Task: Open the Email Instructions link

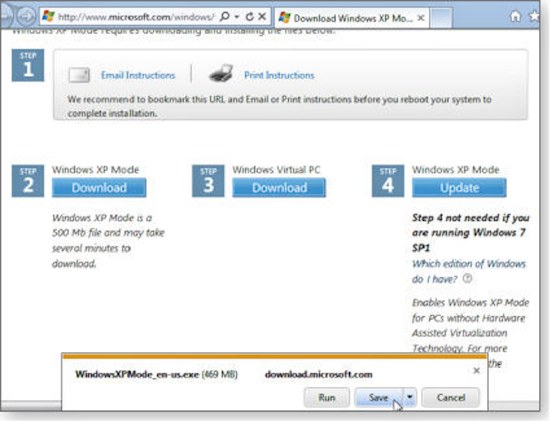Action: coord(138,75)
